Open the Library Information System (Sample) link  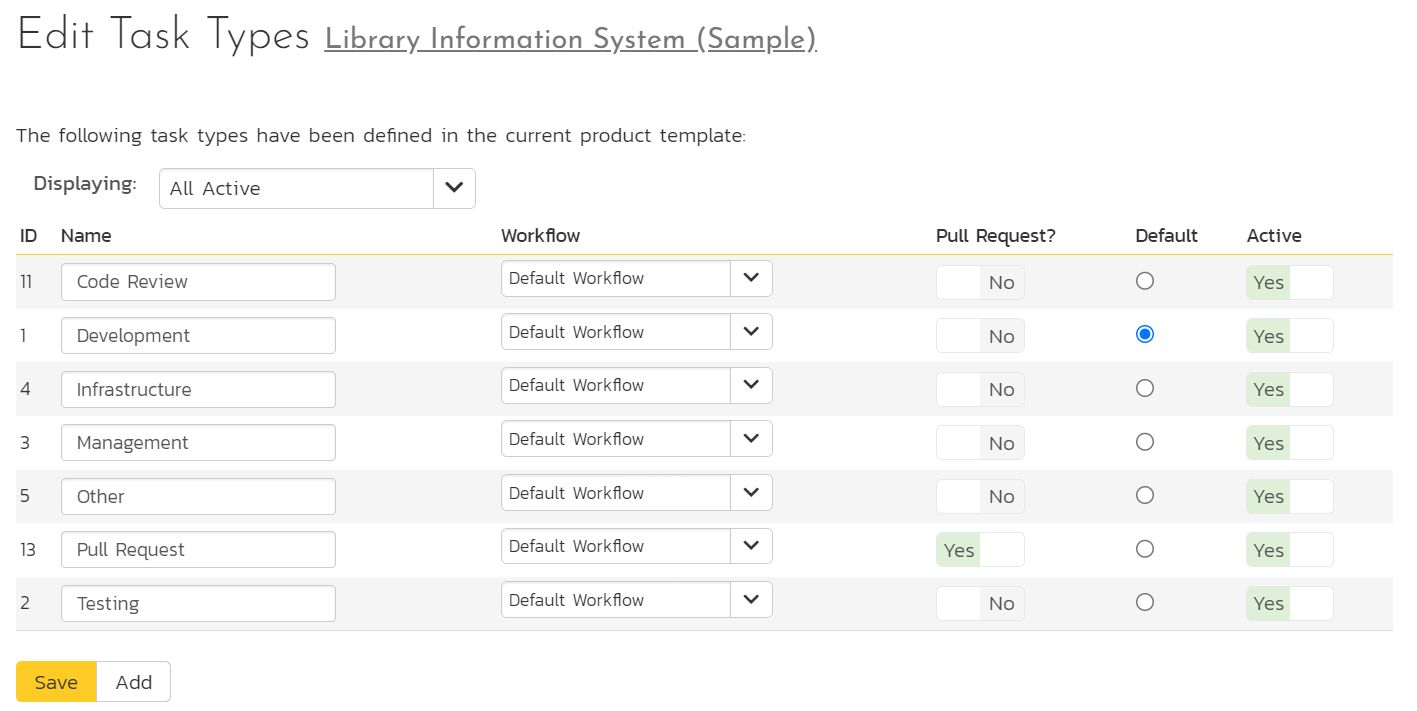[571, 39]
